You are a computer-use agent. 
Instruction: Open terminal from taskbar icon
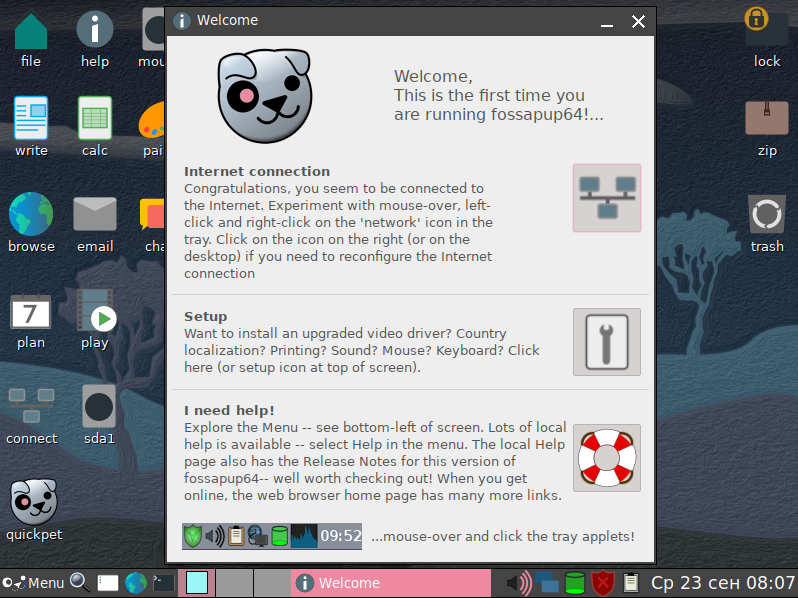pyautogui.click(x=164, y=583)
